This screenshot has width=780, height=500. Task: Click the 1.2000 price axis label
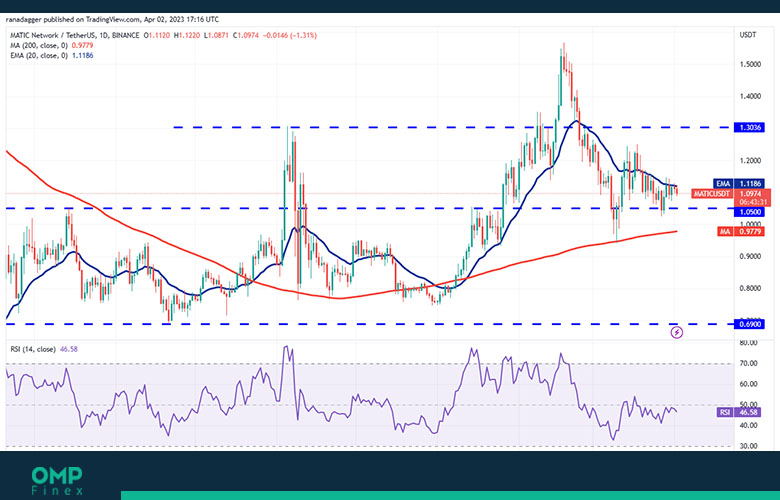pyautogui.click(x=750, y=160)
